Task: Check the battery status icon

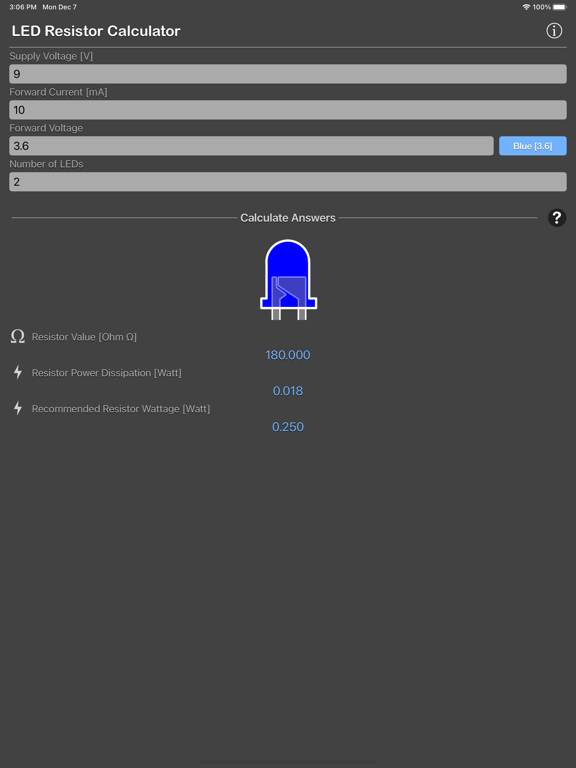Action: pyautogui.click(x=560, y=7)
